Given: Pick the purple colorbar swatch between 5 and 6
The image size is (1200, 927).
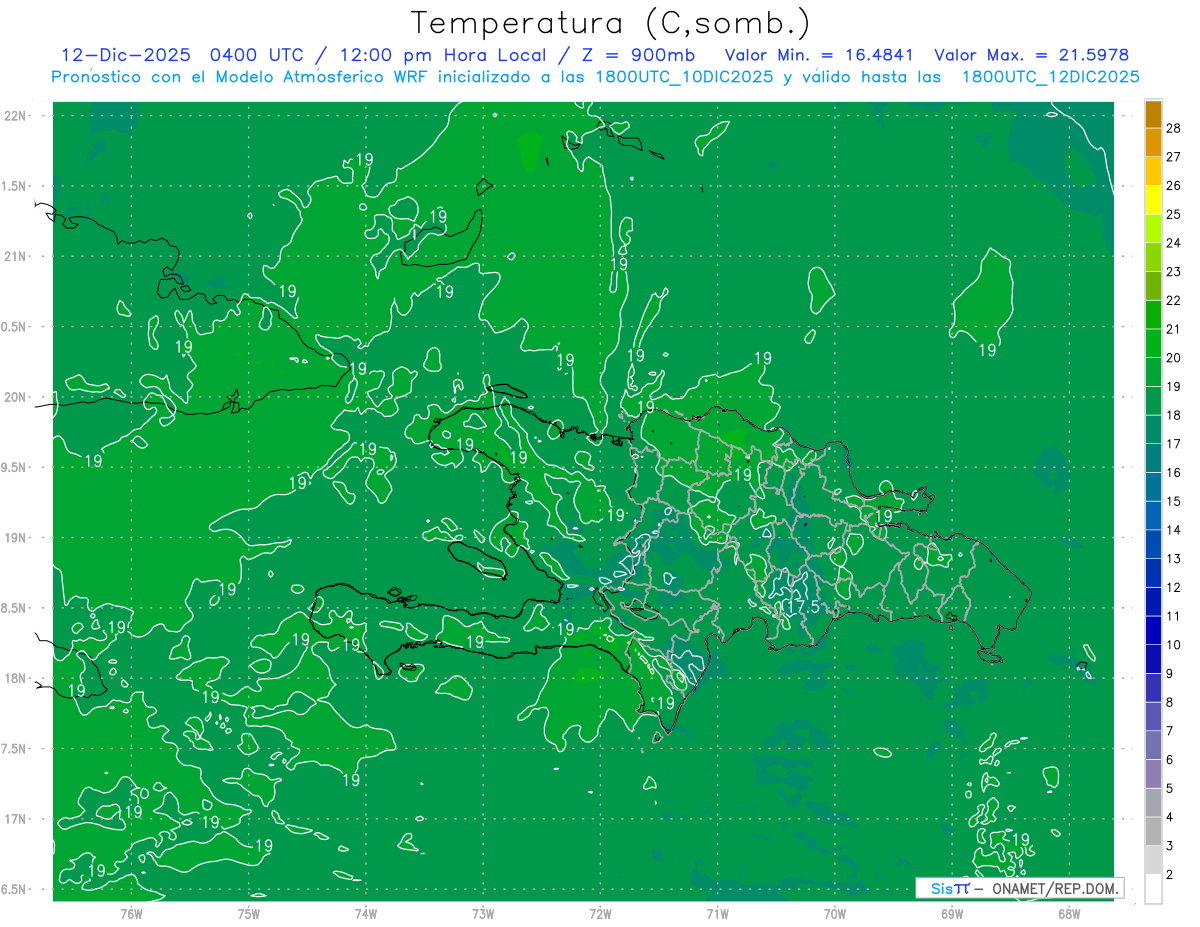Looking at the screenshot, I should pyautogui.click(x=1153, y=774).
